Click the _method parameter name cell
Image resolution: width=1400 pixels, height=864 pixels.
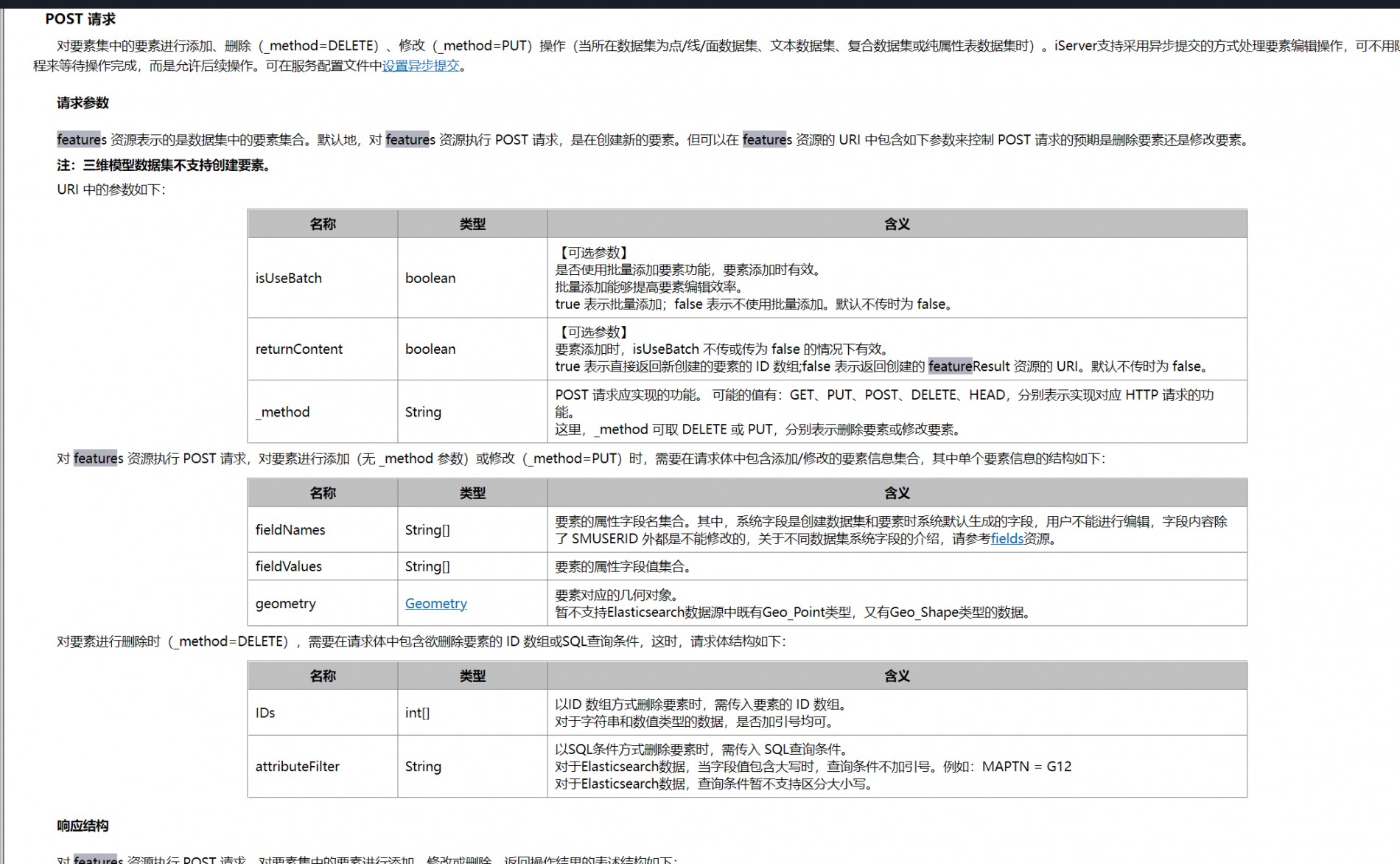click(x=282, y=412)
